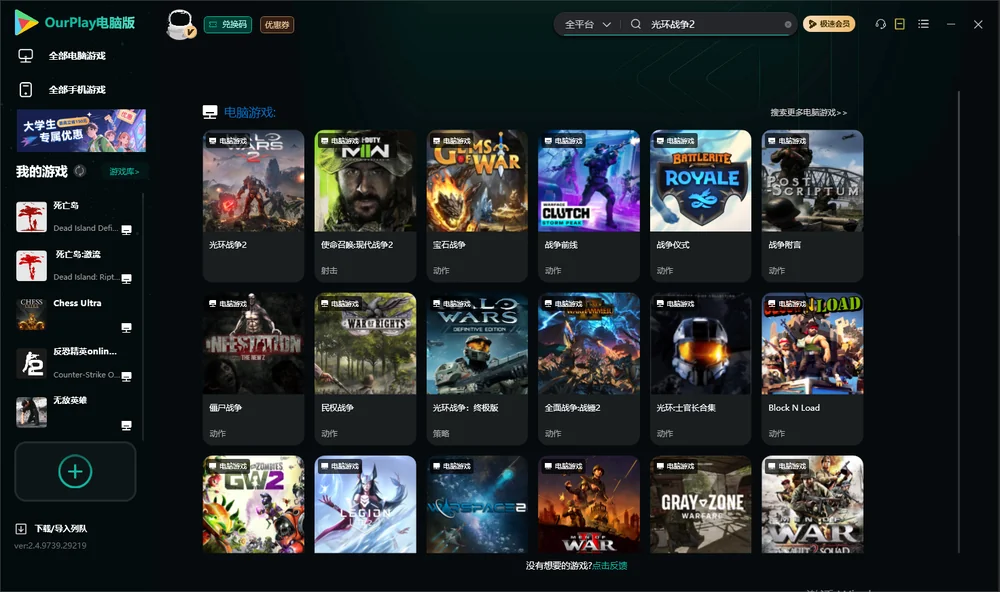Open the 大学生专属优惠 banner
This screenshot has height=592, width=1000.
point(81,131)
